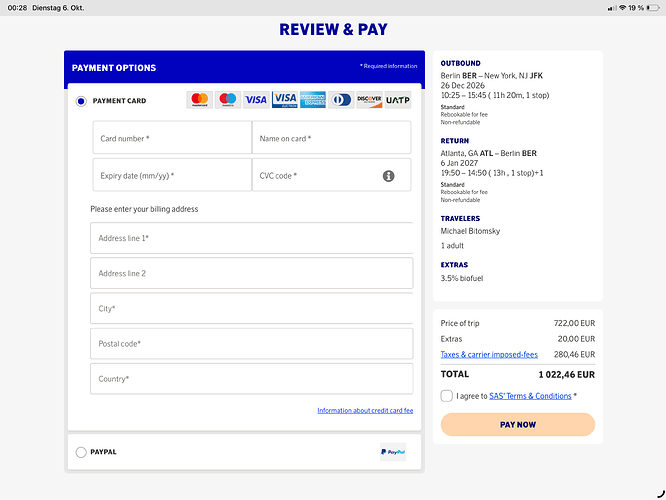Click the American Express logo icon
The image size is (666, 500).
click(313, 100)
